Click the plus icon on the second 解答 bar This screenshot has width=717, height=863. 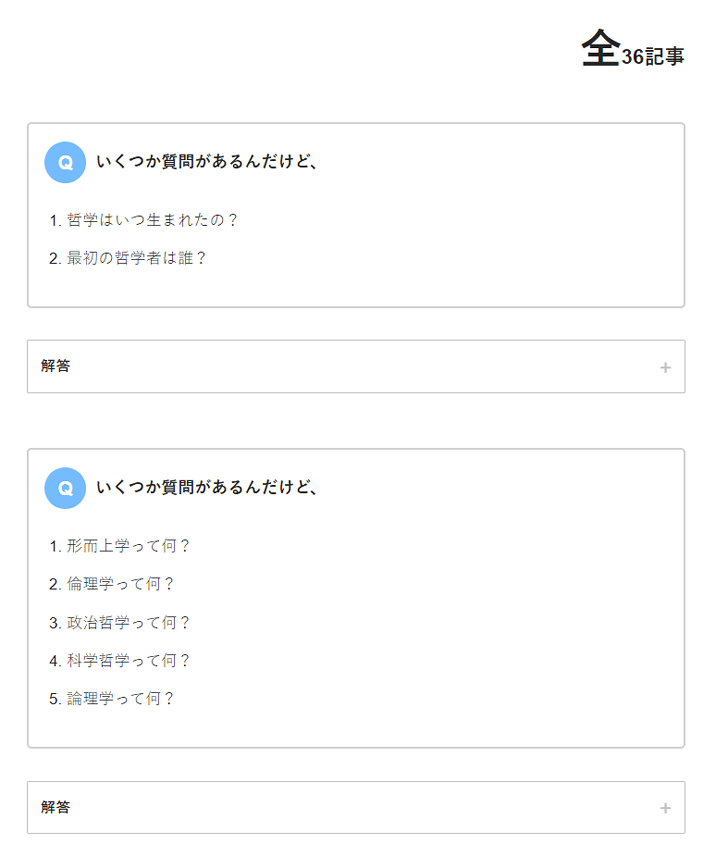click(x=665, y=808)
